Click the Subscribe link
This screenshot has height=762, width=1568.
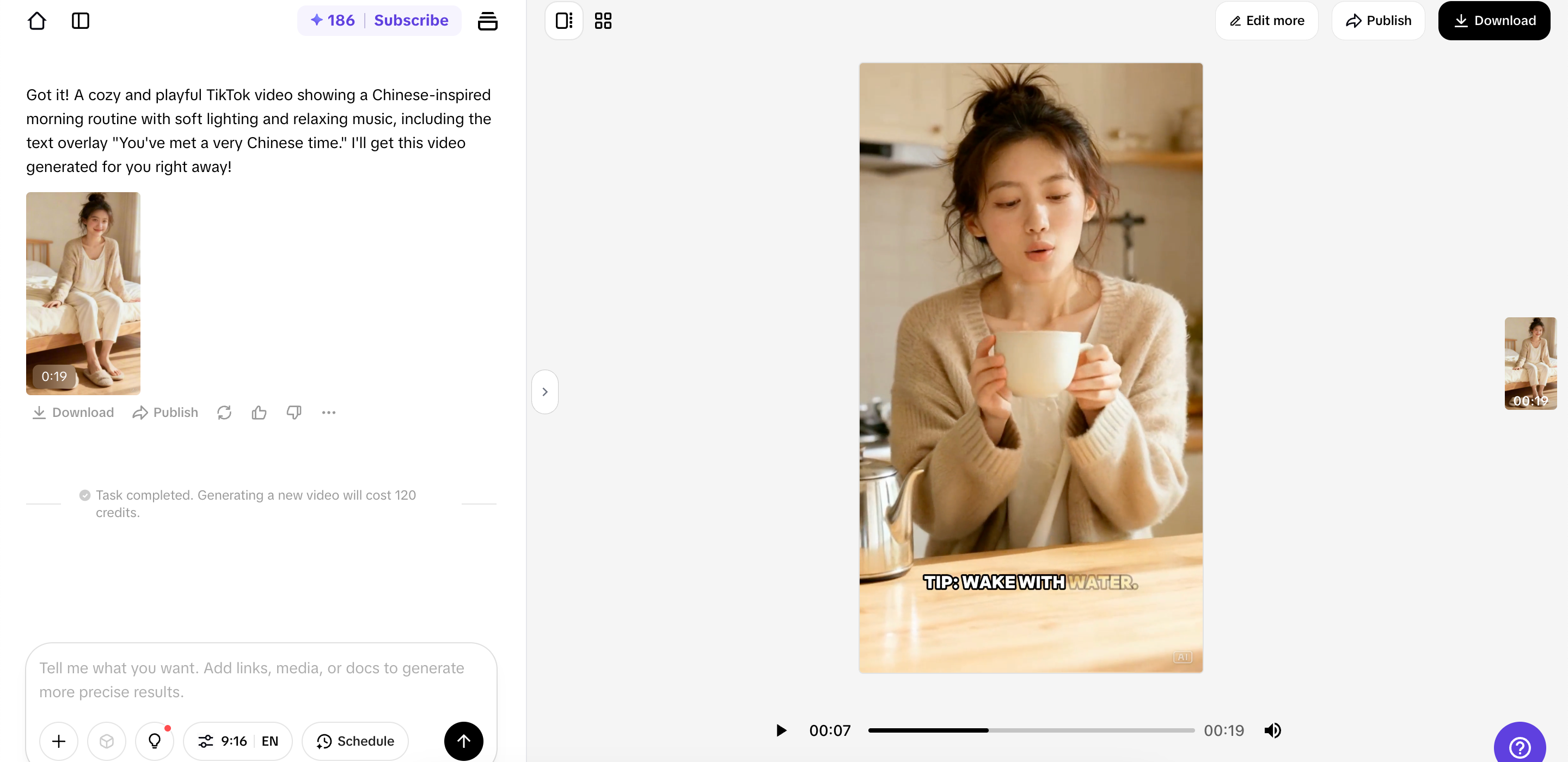(x=411, y=20)
